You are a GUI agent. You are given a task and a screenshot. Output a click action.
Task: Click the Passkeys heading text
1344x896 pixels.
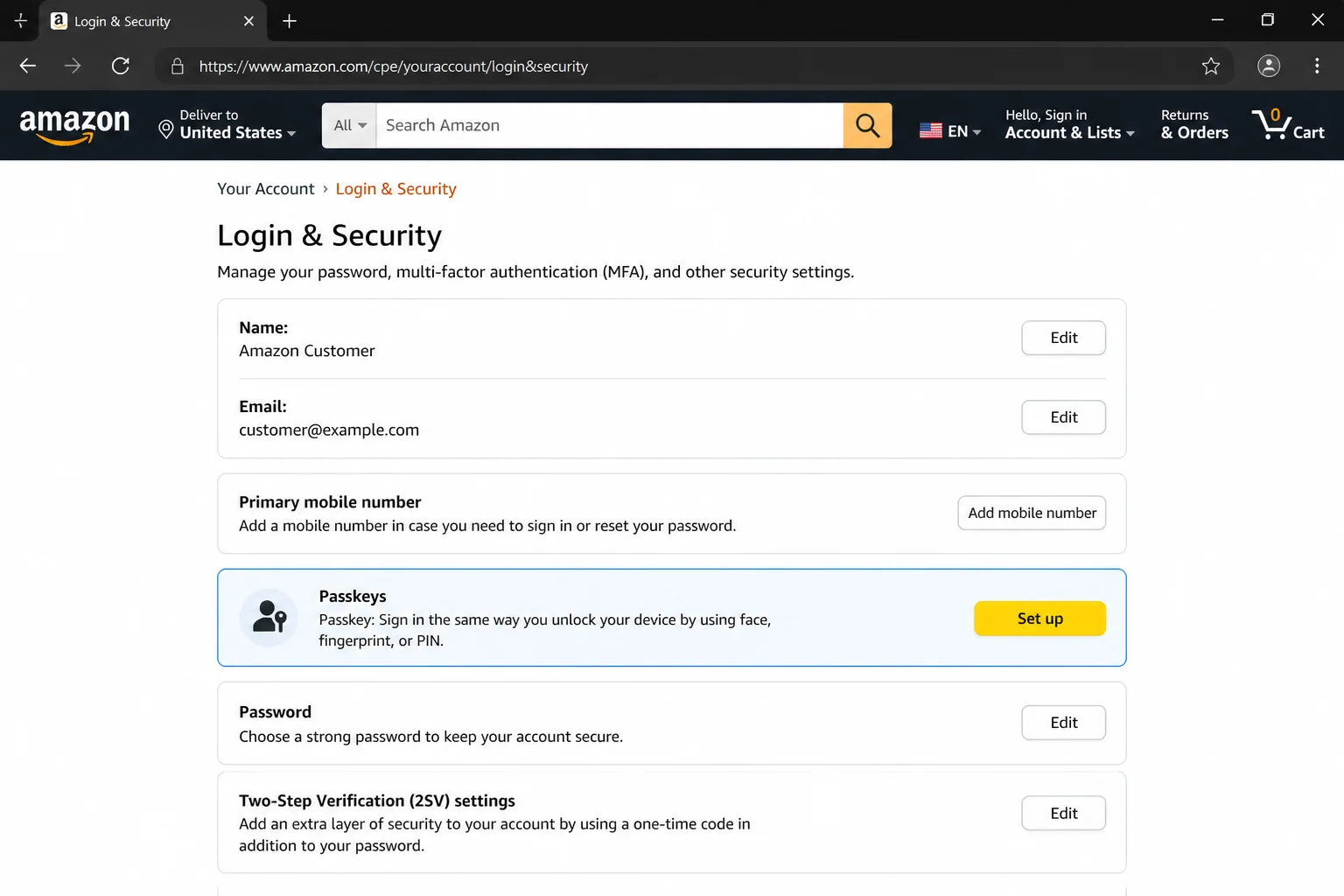click(x=353, y=597)
